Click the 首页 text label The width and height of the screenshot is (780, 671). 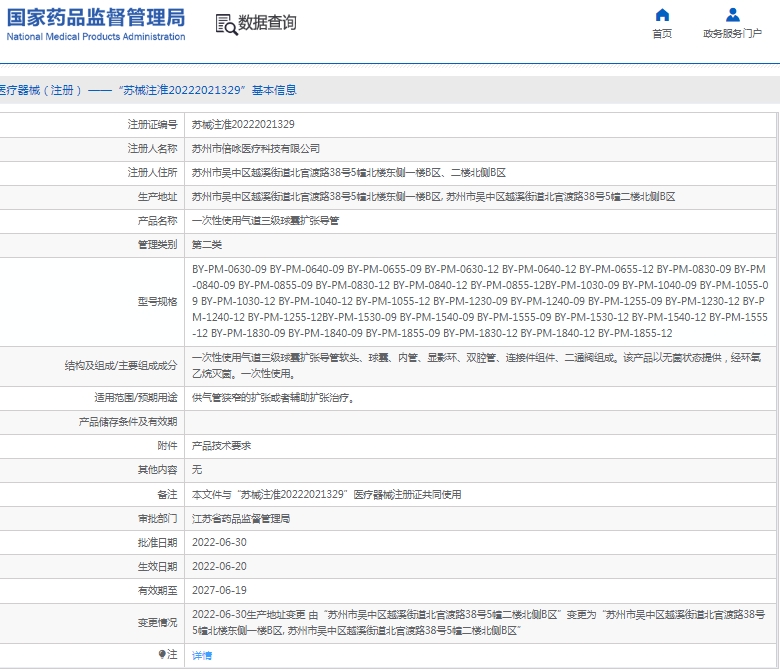(662, 34)
